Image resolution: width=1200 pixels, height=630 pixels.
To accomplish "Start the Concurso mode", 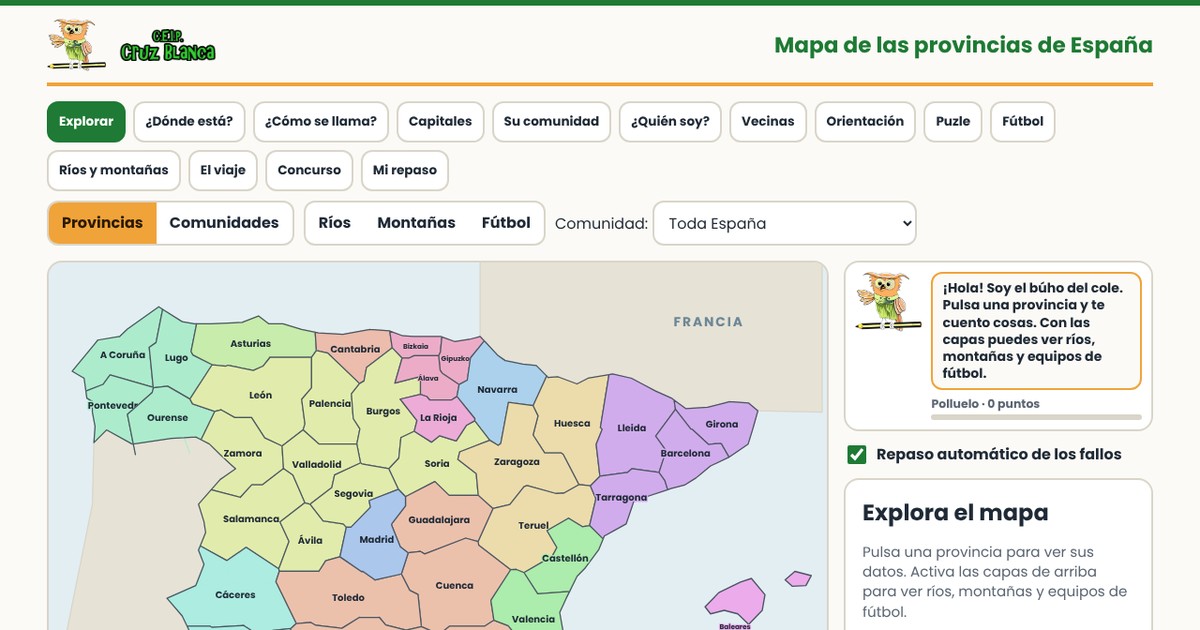I will click(x=309, y=170).
